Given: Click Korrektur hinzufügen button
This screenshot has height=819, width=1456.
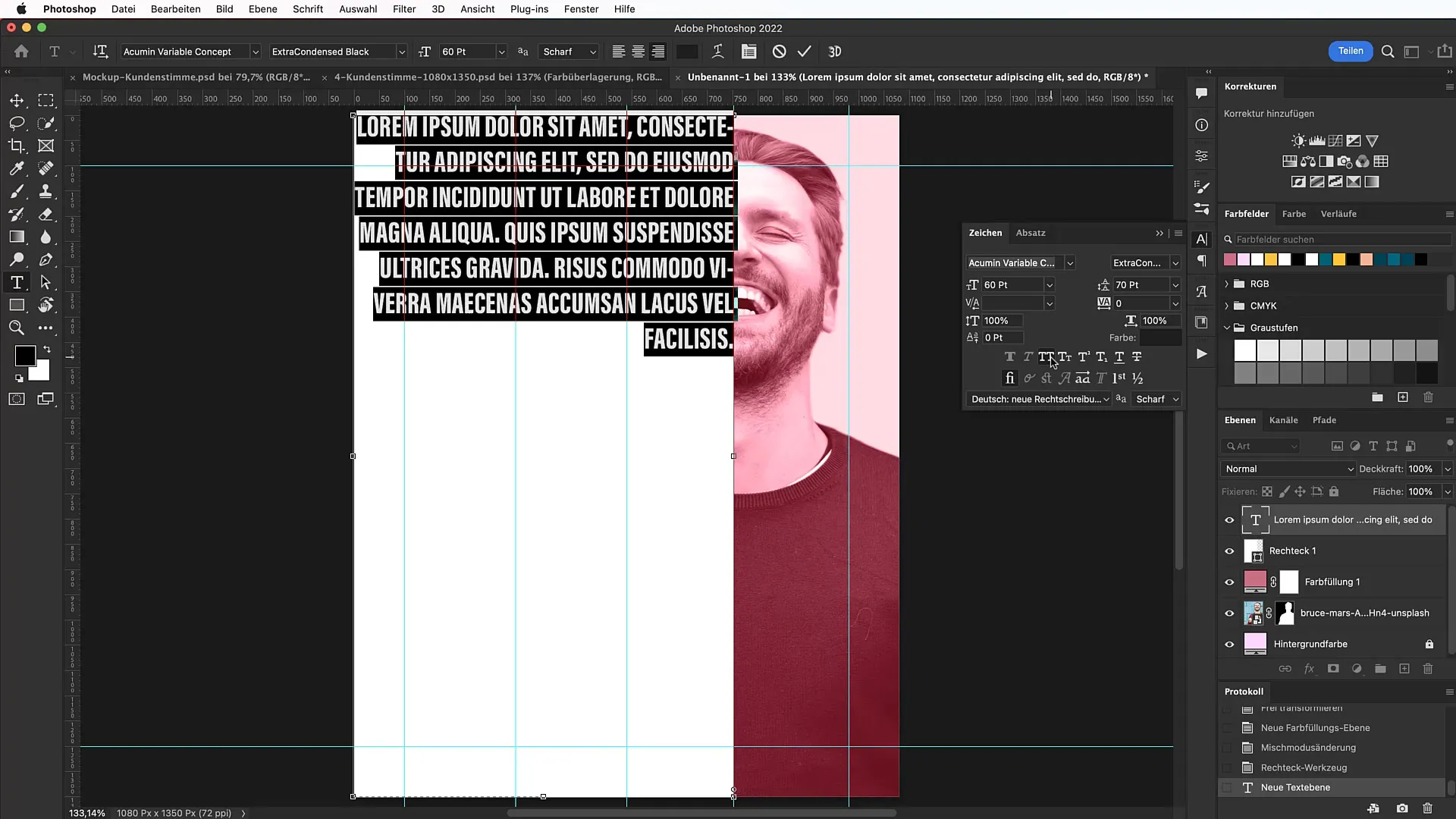Looking at the screenshot, I should tap(1269, 112).
